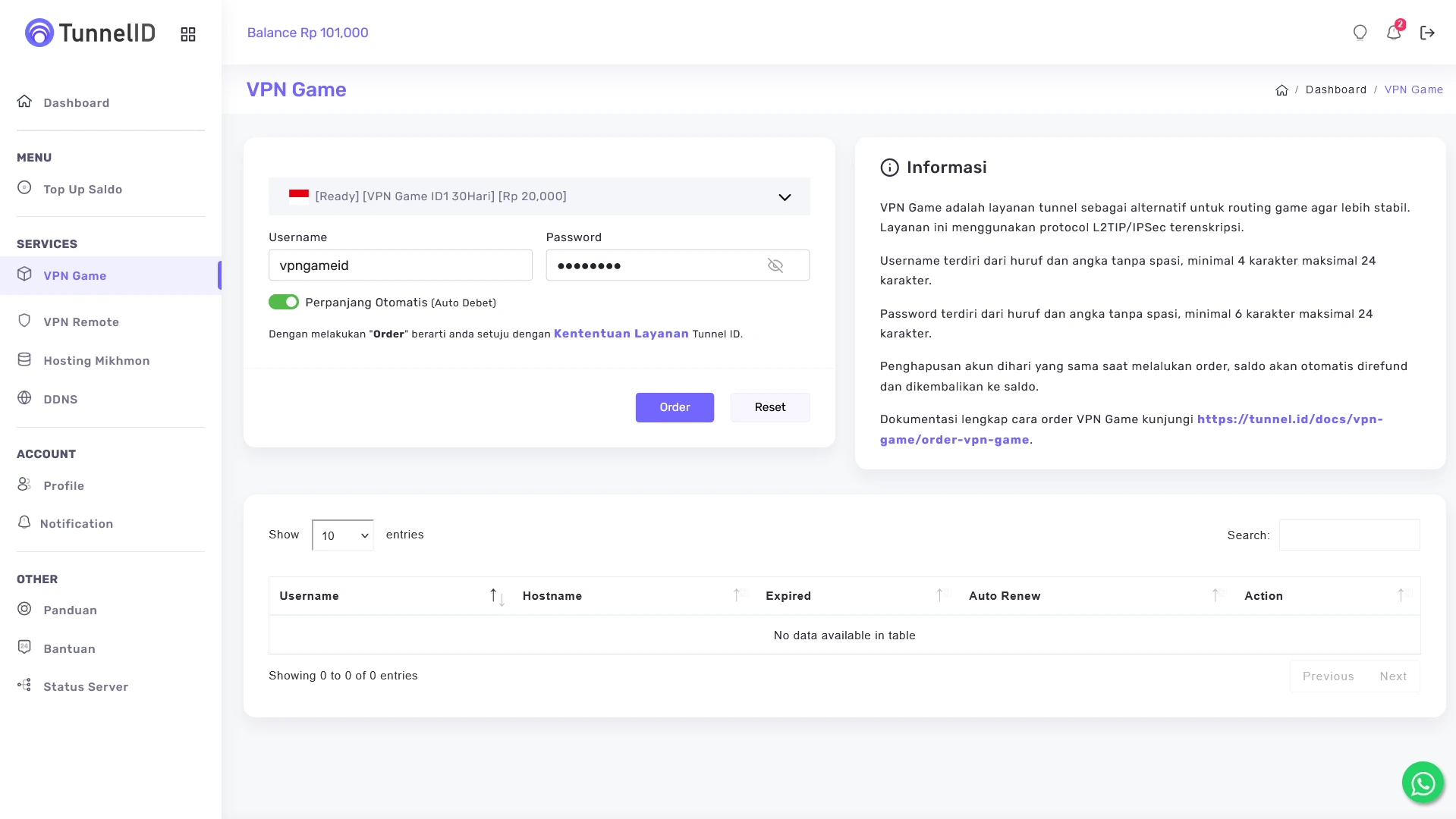Go to Dashboard in sidebar

[x=111, y=102]
